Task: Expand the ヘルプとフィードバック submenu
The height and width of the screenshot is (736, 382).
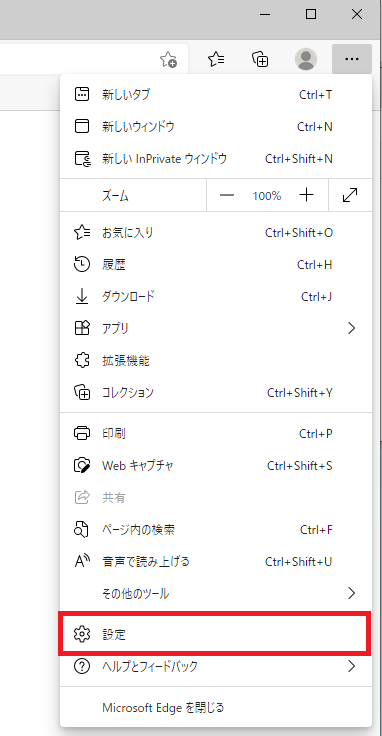Action: coord(216,666)
